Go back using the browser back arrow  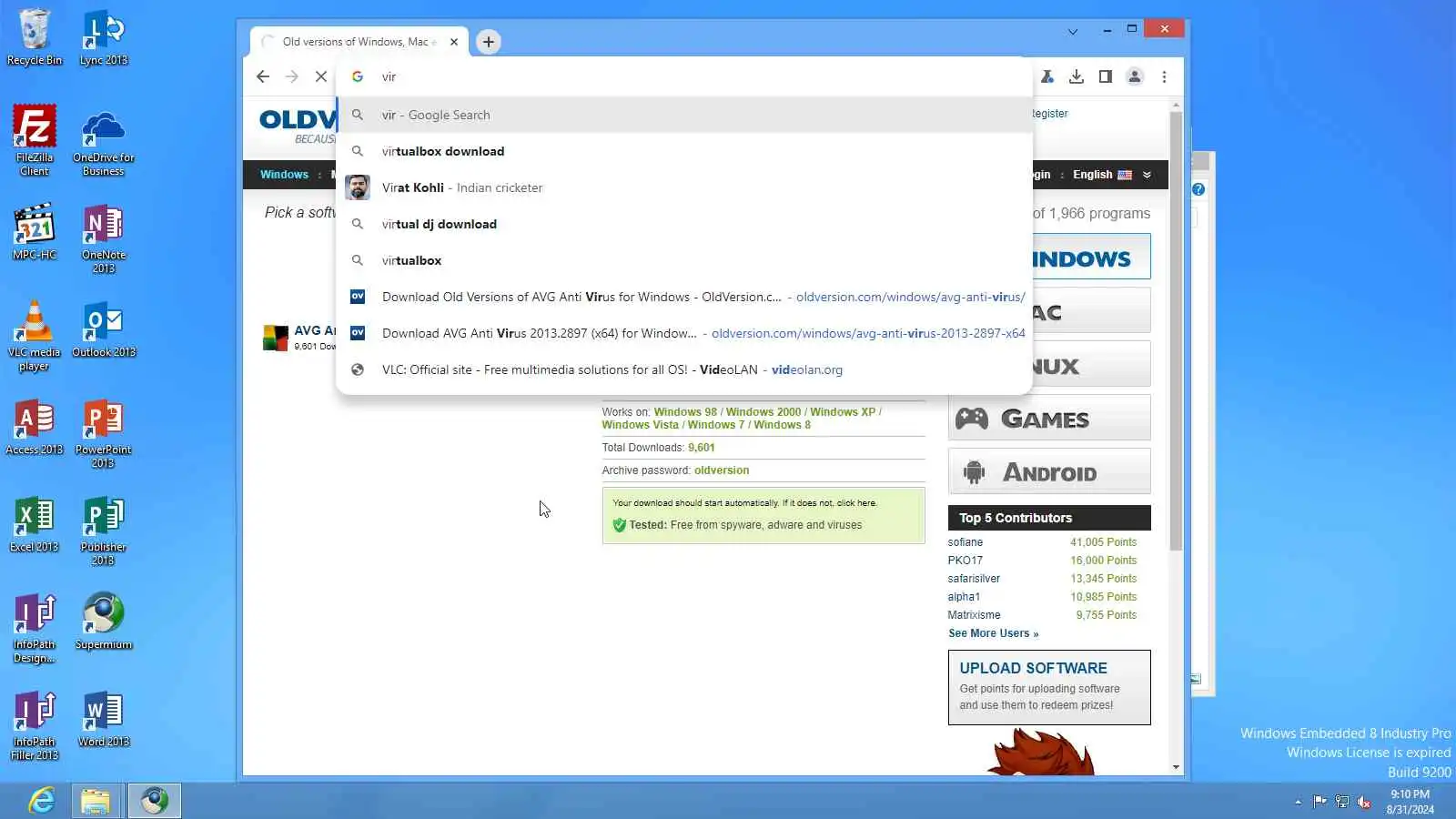coord(263,76)
